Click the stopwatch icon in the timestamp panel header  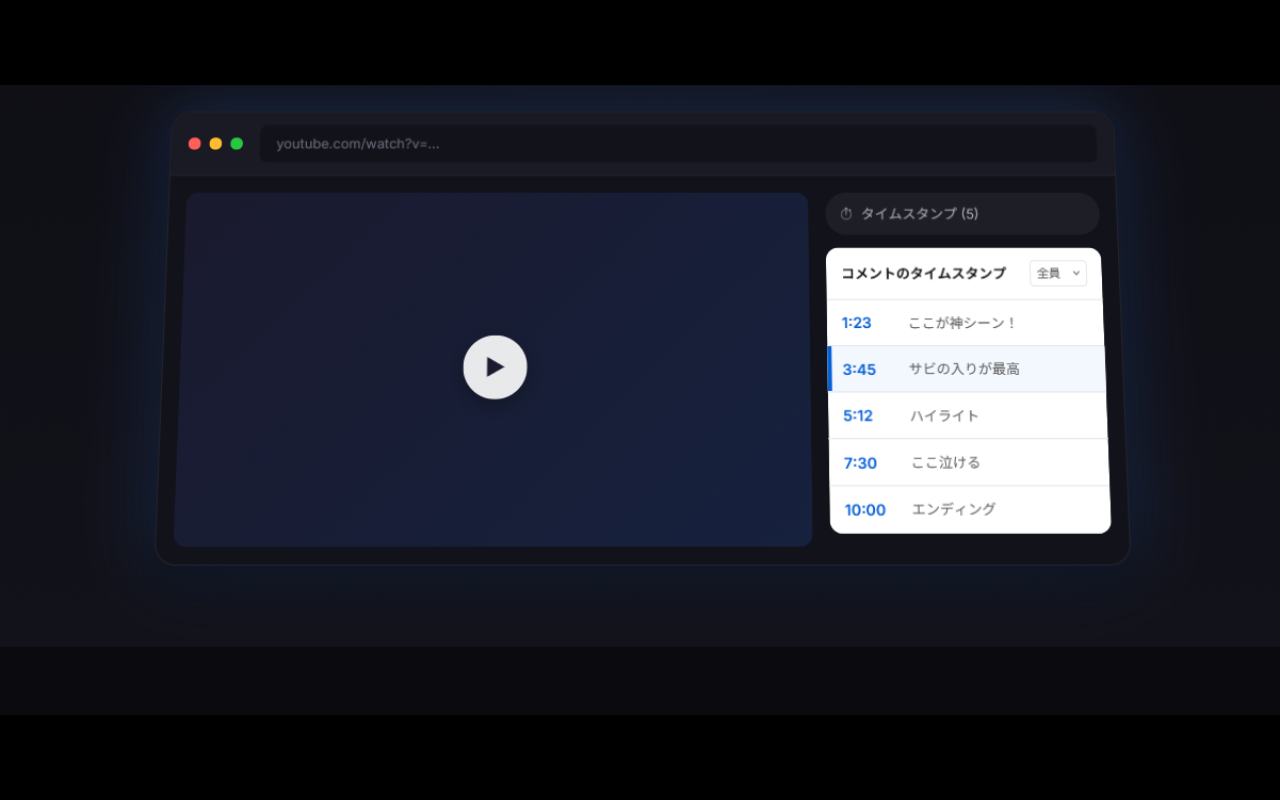845,213
